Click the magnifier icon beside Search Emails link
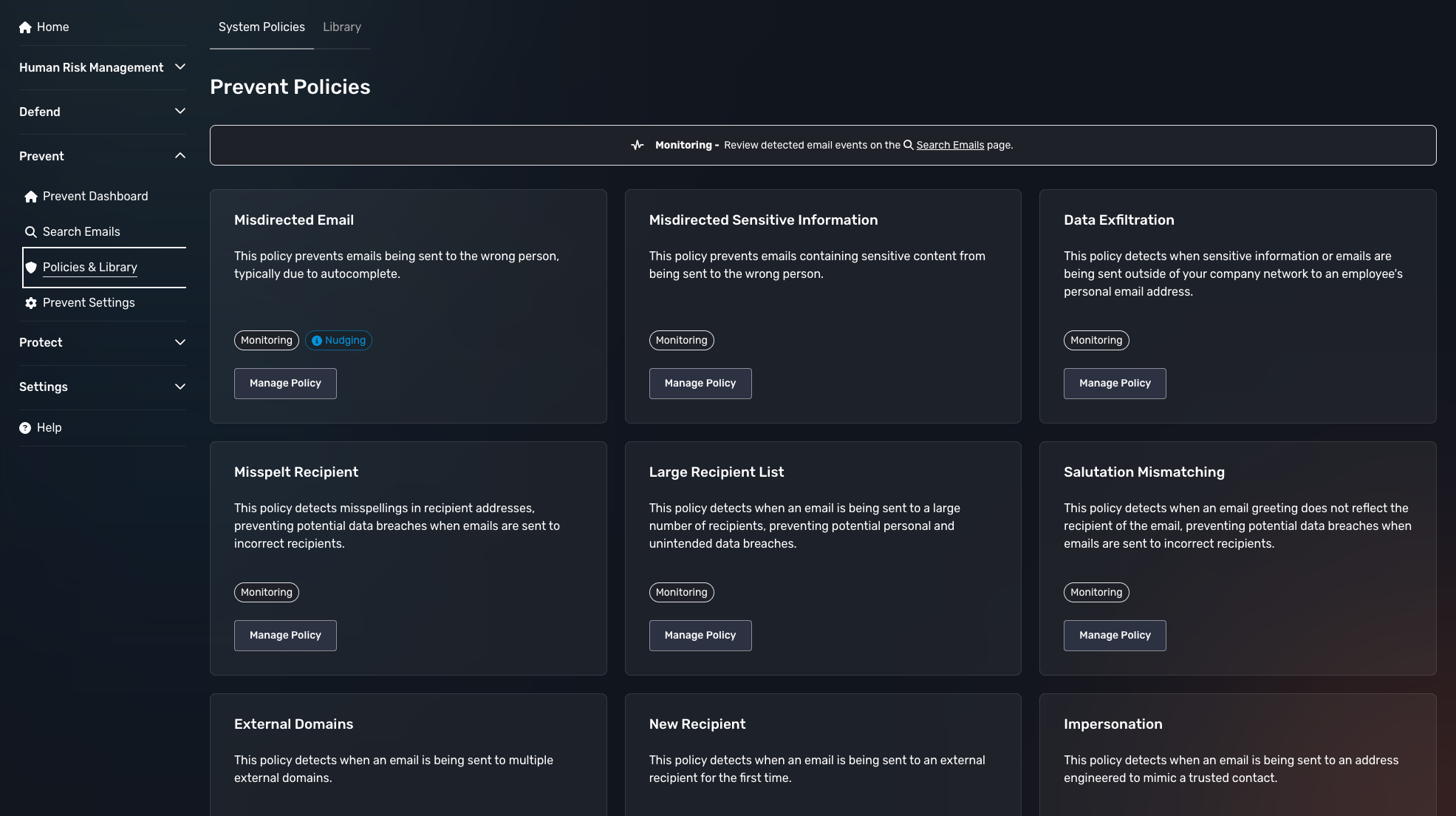This screenshot has width=1456, height=816. (x=909, y=145)
